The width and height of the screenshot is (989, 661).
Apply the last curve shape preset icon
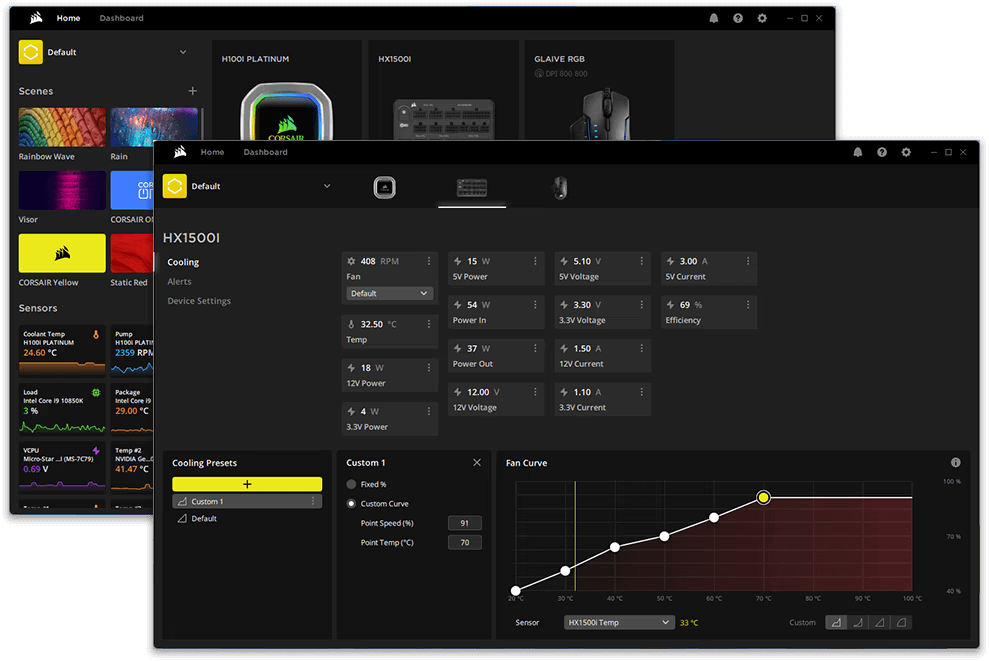[901, 622]
